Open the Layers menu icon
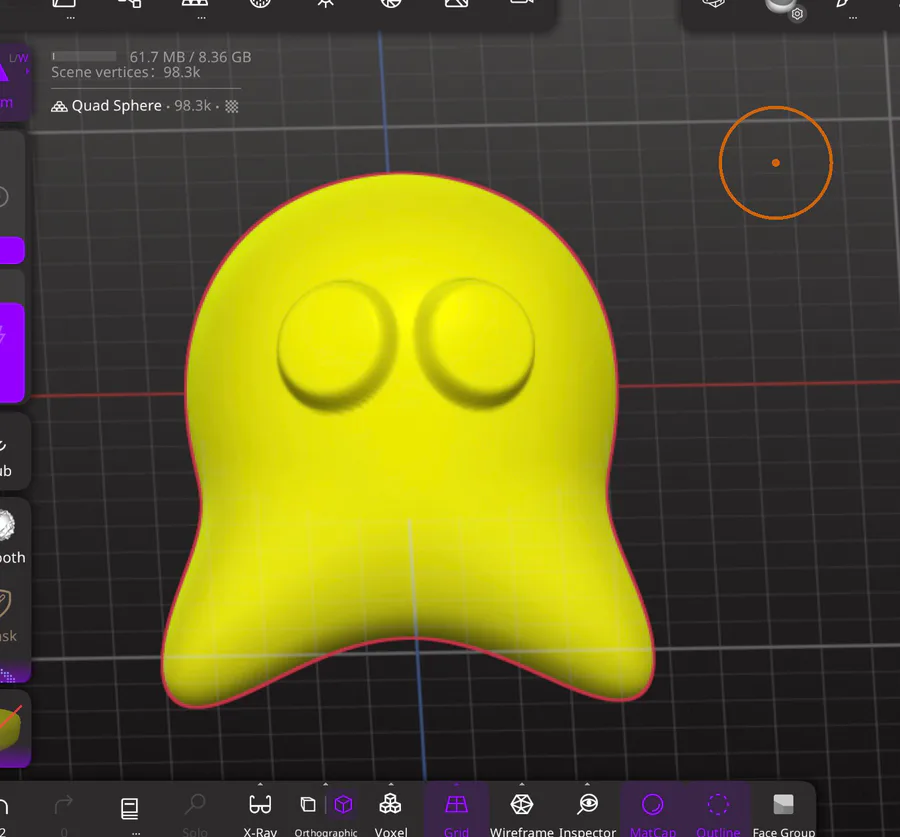Image resolution: width=900 pixels, height=837 pixels. click(x=713, y=3)
